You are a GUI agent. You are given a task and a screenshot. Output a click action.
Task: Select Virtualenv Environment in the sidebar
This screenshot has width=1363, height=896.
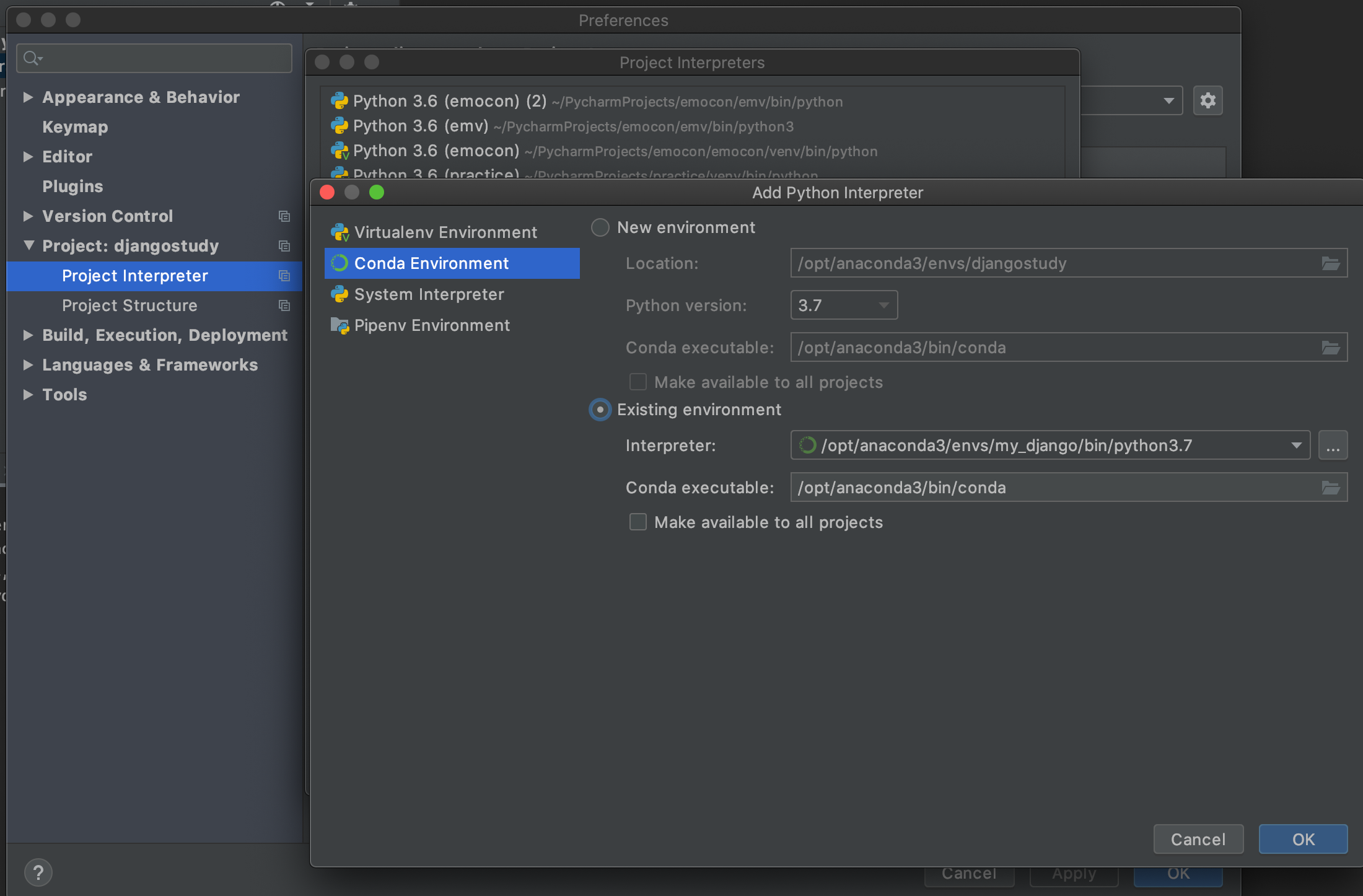point(445,232)
